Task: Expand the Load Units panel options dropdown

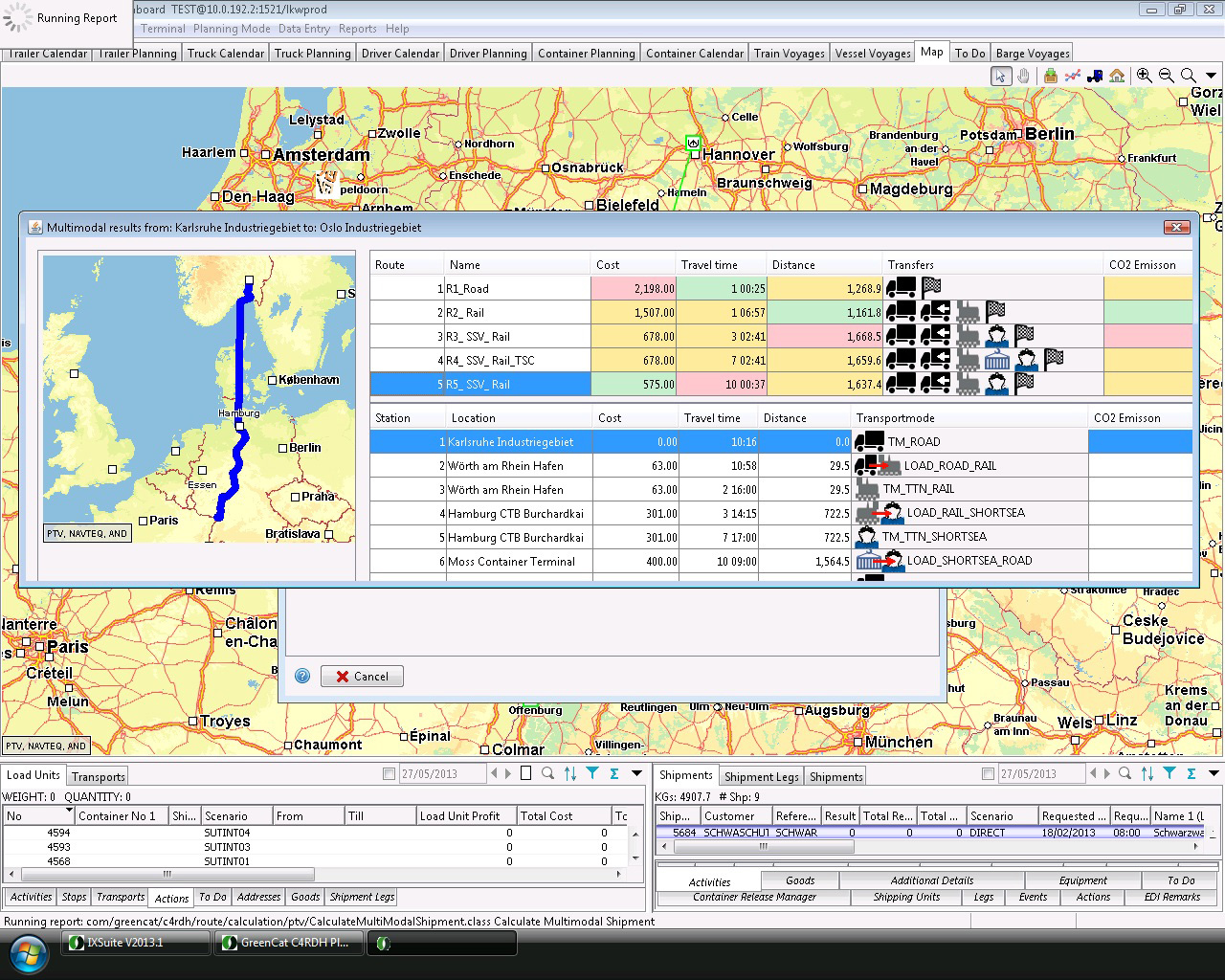Action: pyautogui.click(x=636, y=773)
